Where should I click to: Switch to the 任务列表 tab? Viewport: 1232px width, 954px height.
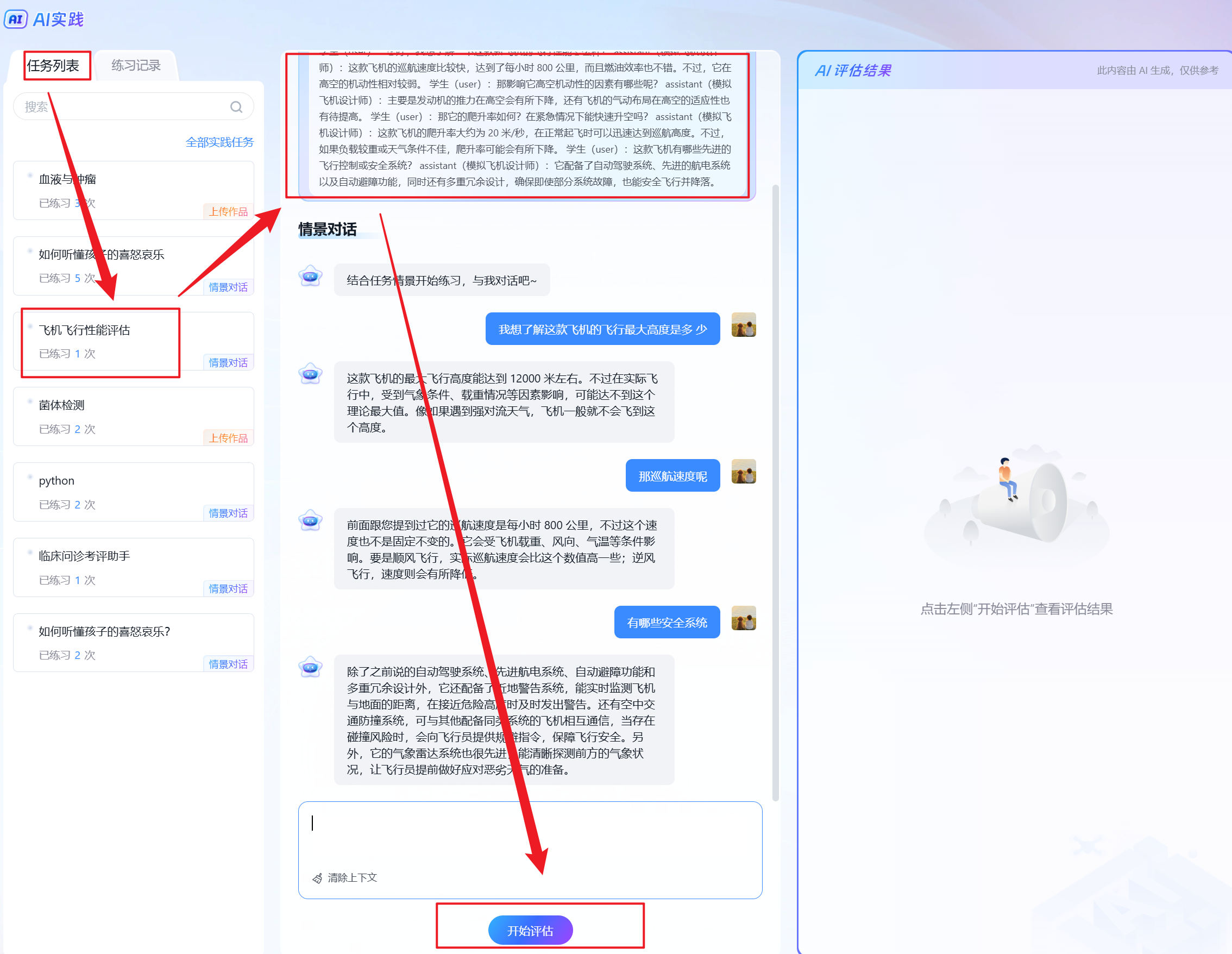tap(54, 65)
